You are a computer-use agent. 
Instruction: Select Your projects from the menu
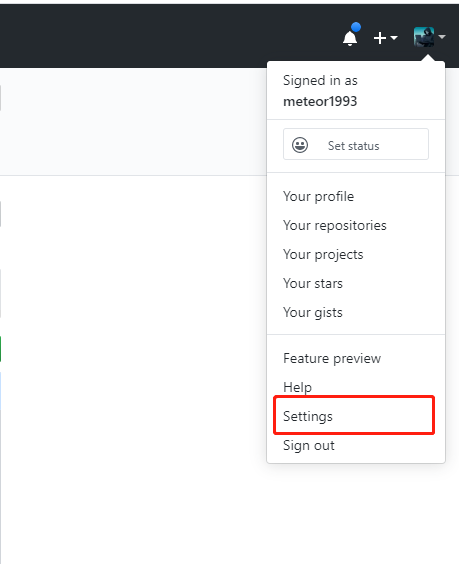pyautogui.click(x=323, y=255)
